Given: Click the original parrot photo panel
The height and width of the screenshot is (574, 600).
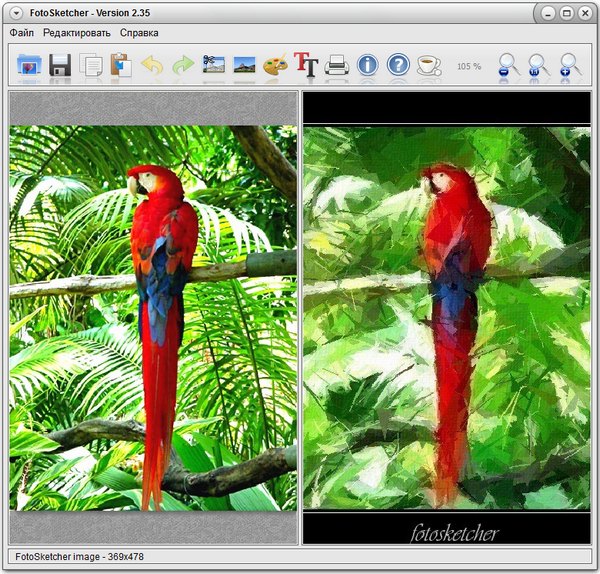Looking at the screenshot, I should [153, 318].
